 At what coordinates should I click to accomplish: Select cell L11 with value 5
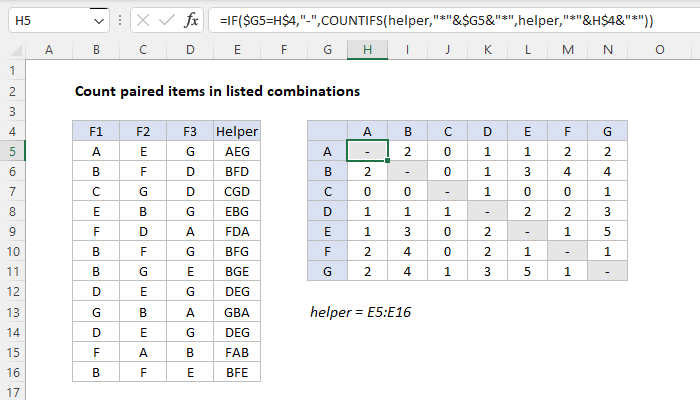528,272
